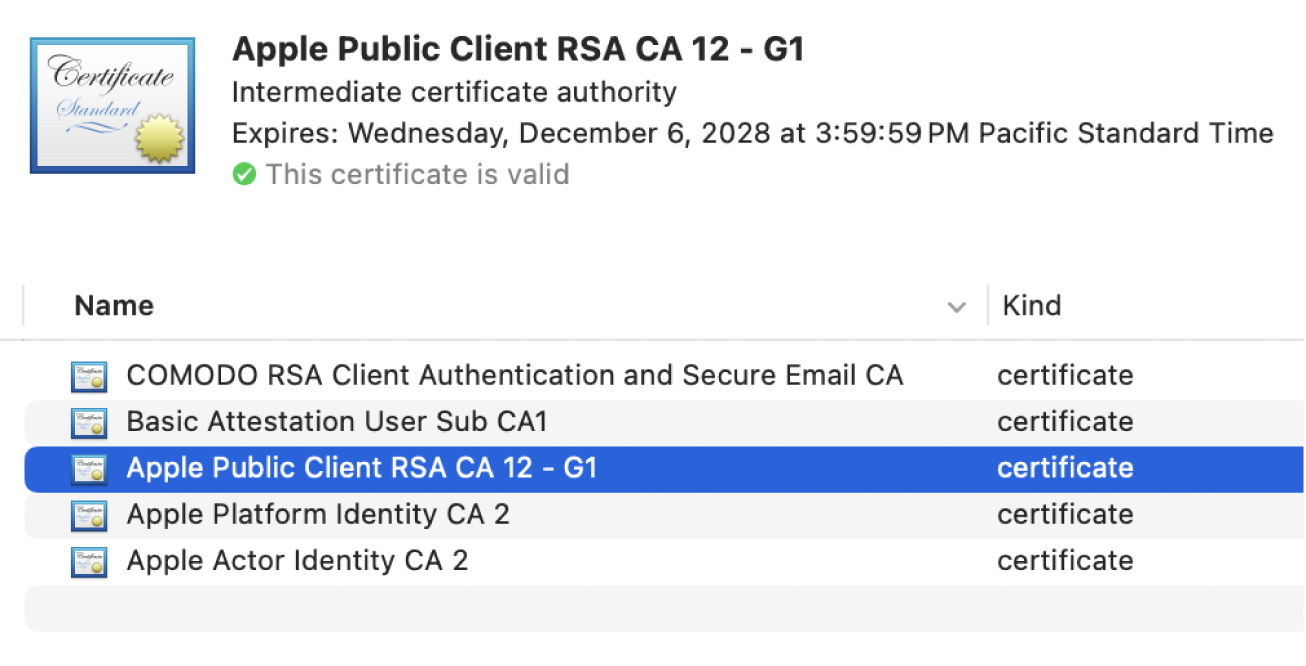Toggle sort order using Name column chevron

click(957, 307)
